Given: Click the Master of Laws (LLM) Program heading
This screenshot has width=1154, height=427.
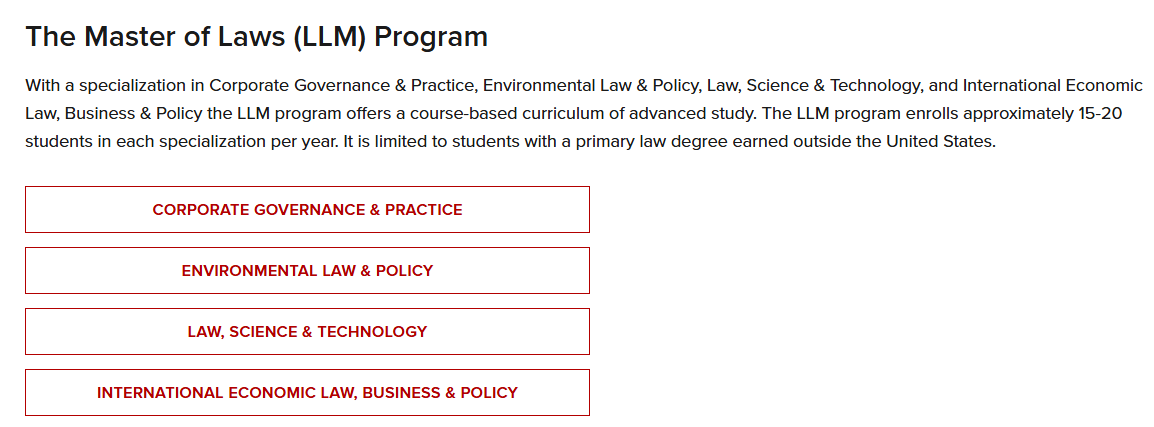Looking at the screenshot, I should 257,37.
